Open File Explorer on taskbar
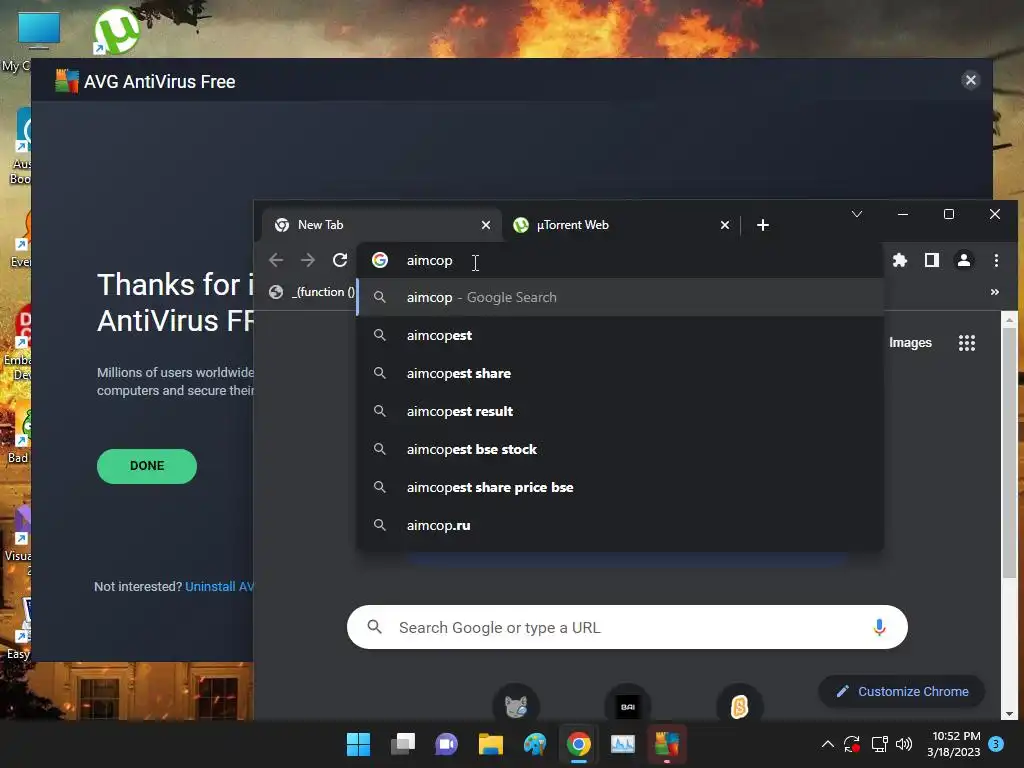The width and height of the screenshot is (1024, 768). click(x=490, y=744)
